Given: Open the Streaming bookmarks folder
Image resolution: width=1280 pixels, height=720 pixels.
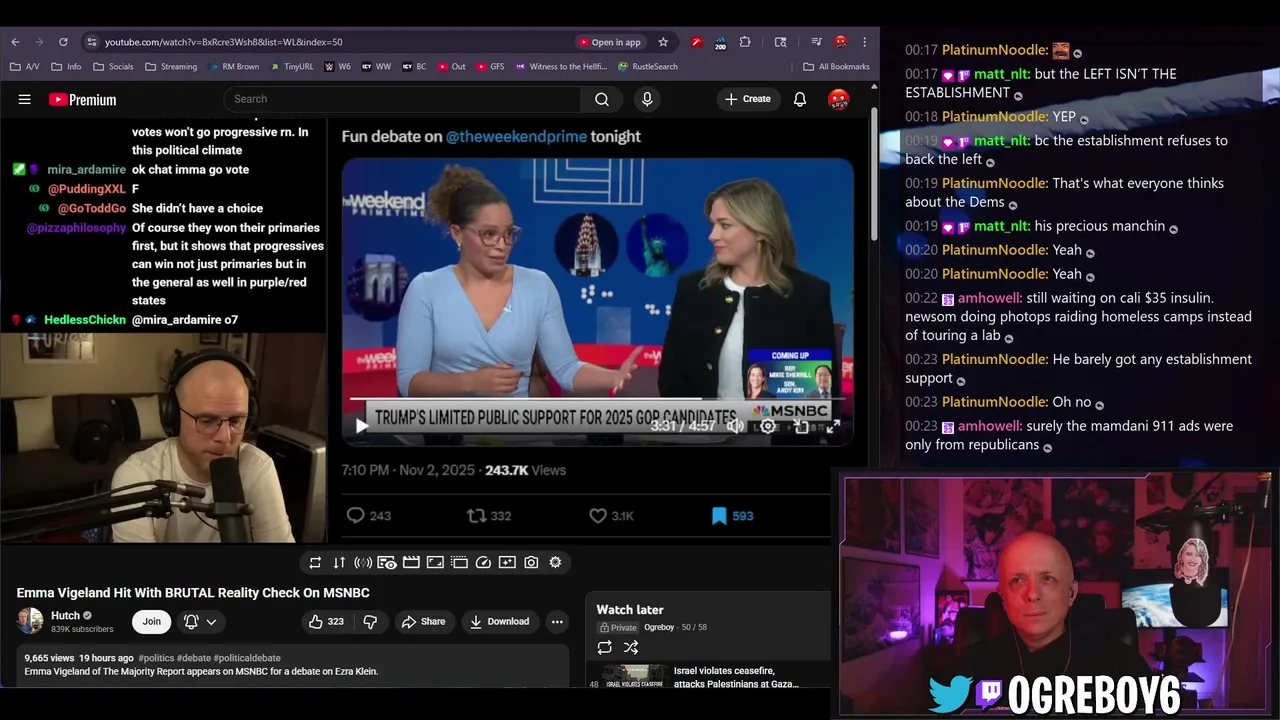Looking at the screenshot, I should [171, 67].
